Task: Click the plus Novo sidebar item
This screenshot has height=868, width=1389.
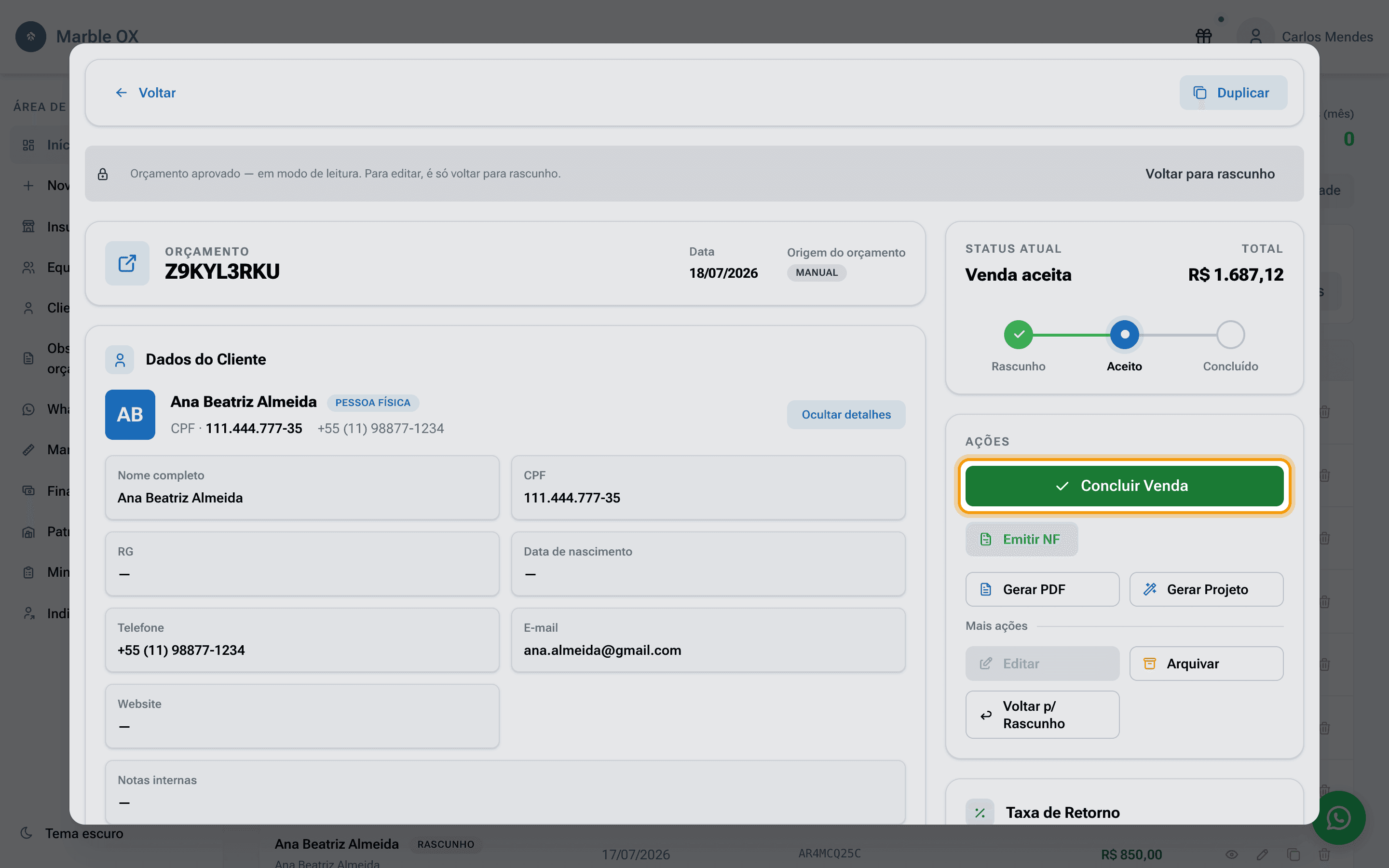Action: point(40,186)
